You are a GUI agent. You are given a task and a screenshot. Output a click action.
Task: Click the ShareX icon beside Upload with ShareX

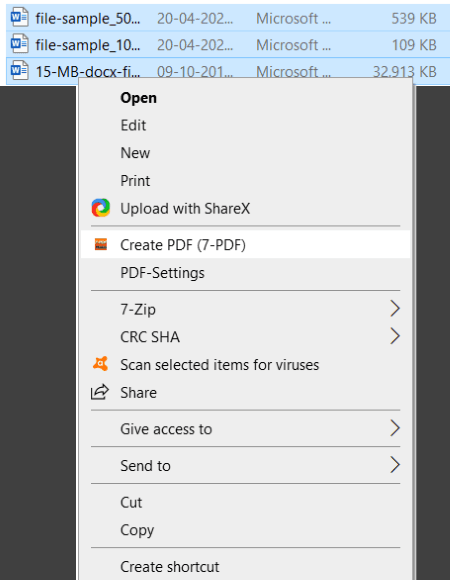(101, 208)
